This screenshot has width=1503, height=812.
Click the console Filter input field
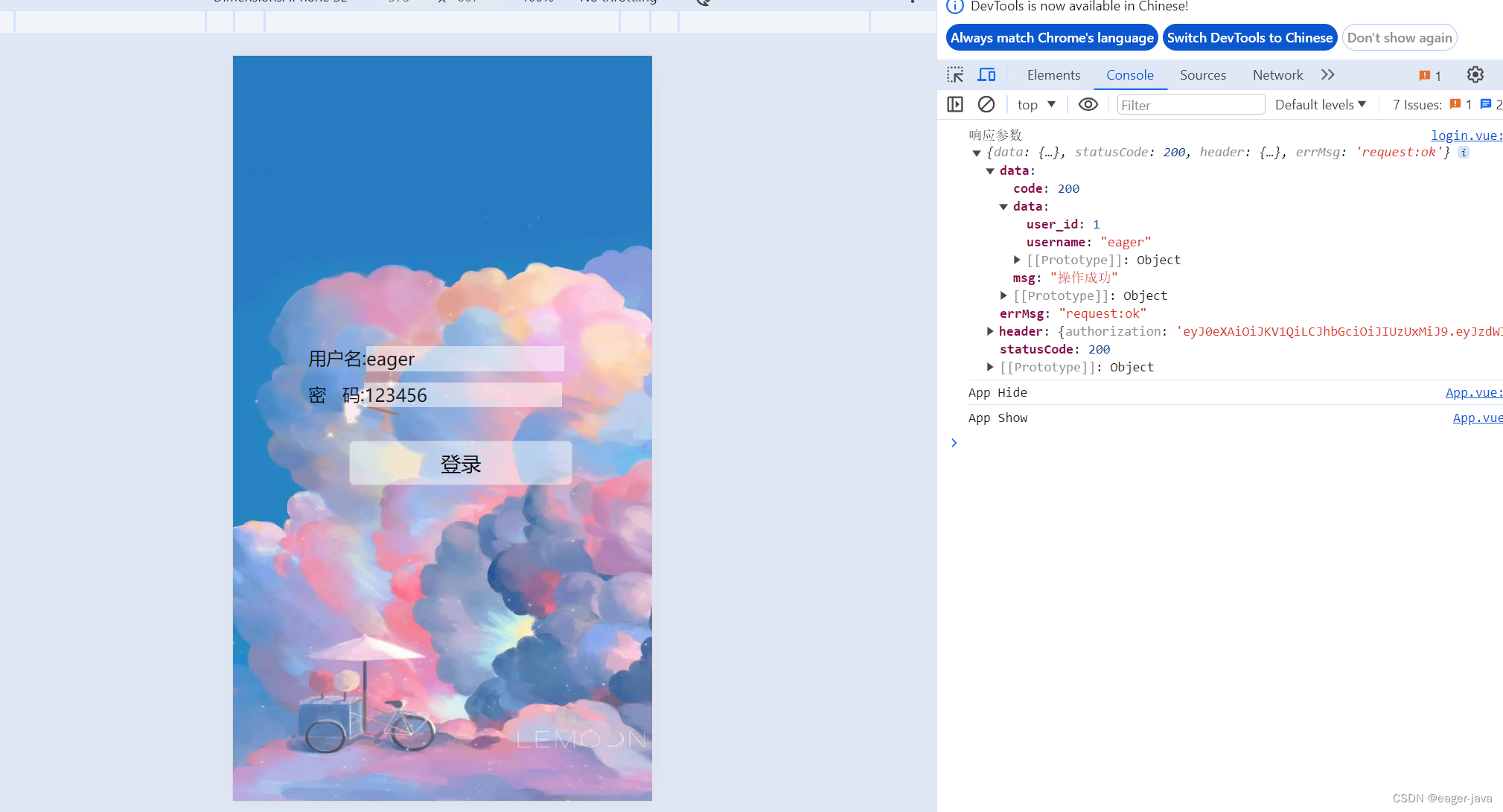[x=1190, y=105]
